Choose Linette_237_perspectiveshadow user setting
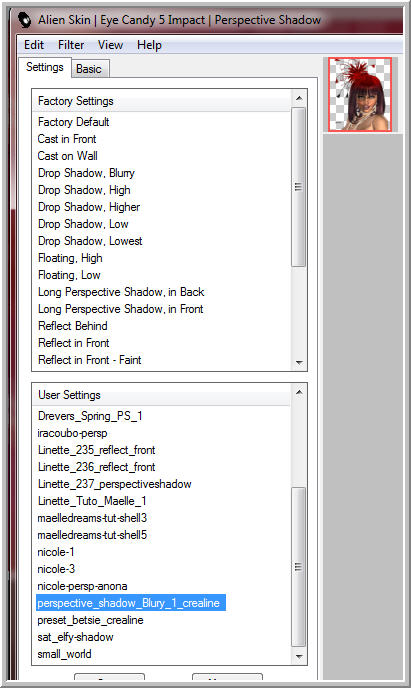 click(114, 484)
